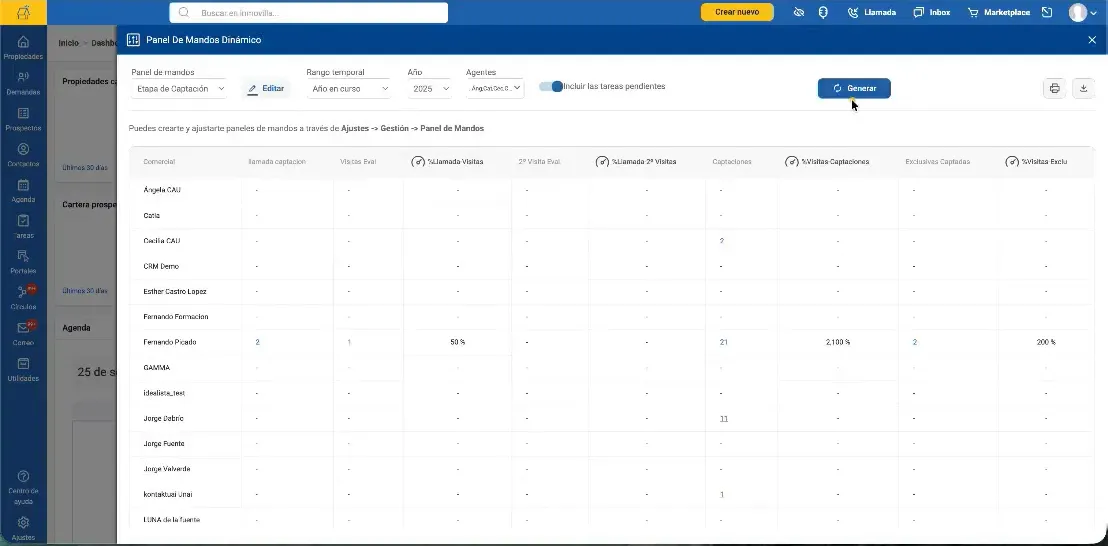
Task: Select the Ángela CAU row name
Action: pos(163,190)
